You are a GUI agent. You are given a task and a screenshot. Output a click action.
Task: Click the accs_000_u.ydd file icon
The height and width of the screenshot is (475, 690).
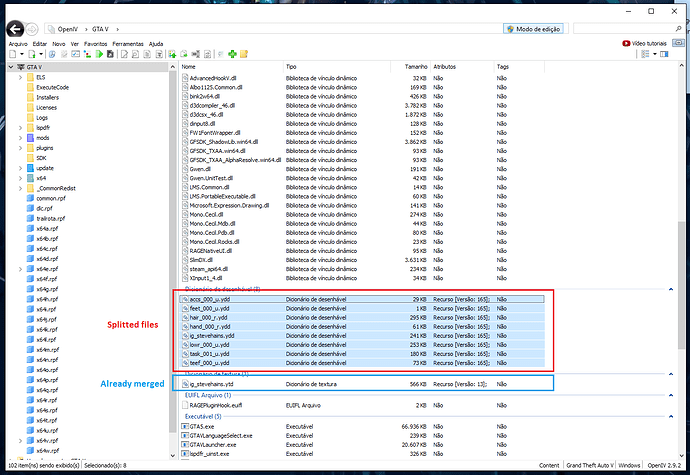[x=185, y=299]
